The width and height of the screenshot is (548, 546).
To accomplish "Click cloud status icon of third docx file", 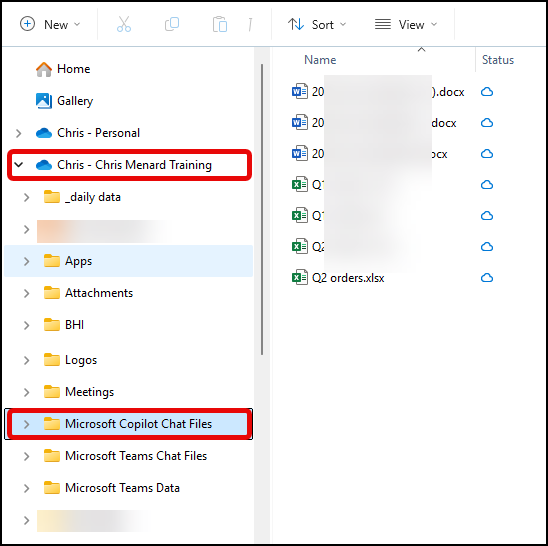I will (487, 153).
